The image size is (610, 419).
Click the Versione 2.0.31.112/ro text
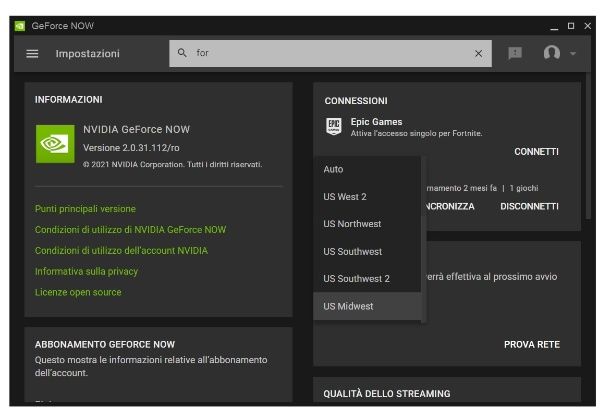pyautogui.click(x=131, y=148)
